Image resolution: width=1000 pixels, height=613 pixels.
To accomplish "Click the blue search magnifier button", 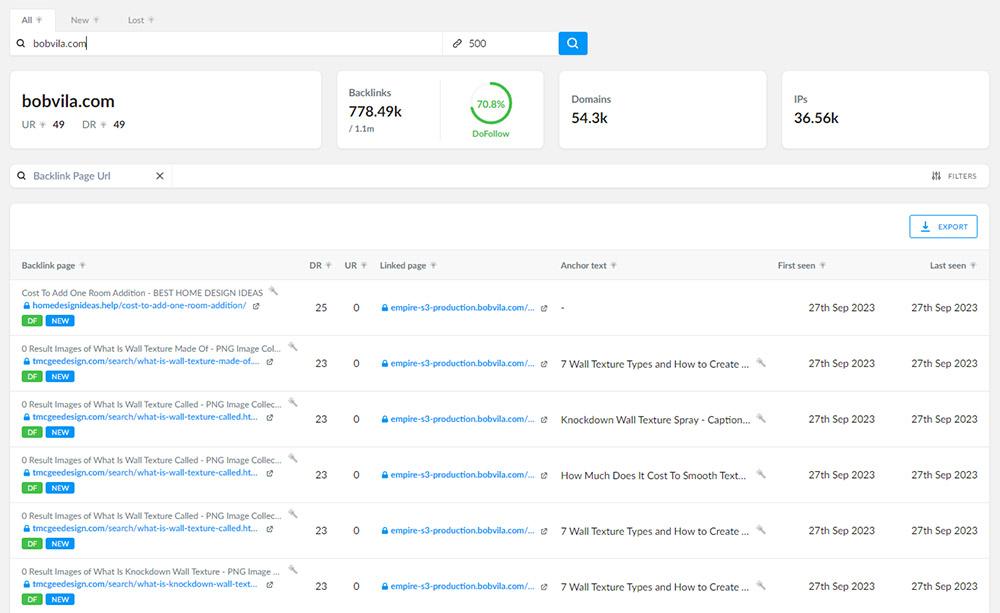I will (573, 43).
